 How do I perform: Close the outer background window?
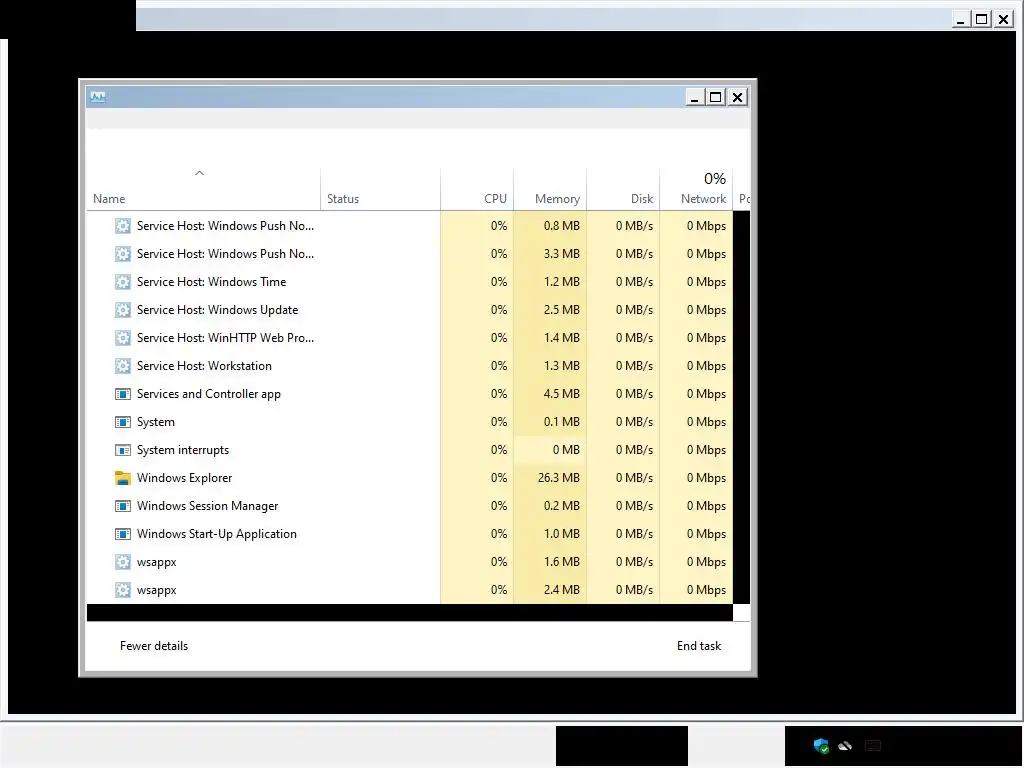(x=1003, y=19)
